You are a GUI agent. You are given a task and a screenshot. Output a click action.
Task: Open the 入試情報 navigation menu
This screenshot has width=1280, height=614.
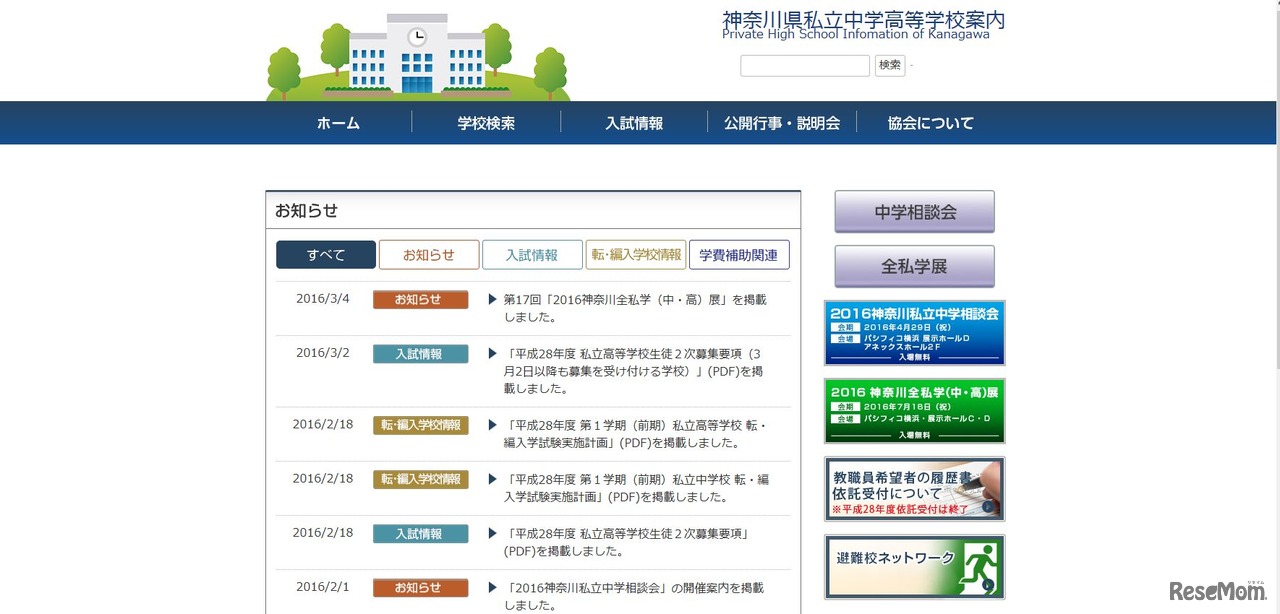(x=633, y=122)
